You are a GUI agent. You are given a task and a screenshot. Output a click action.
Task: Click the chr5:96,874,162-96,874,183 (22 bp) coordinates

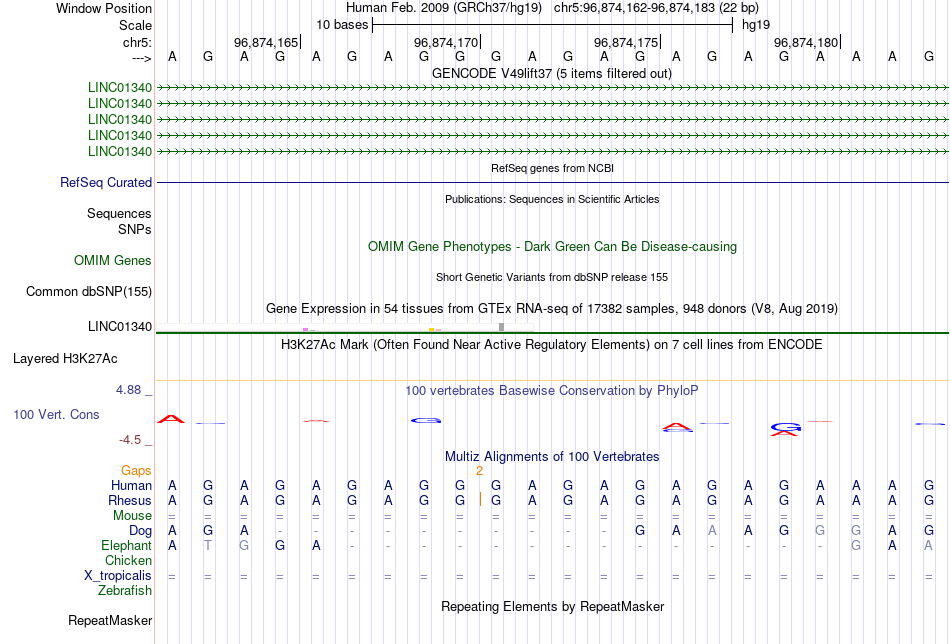click(x=656, y=8)
